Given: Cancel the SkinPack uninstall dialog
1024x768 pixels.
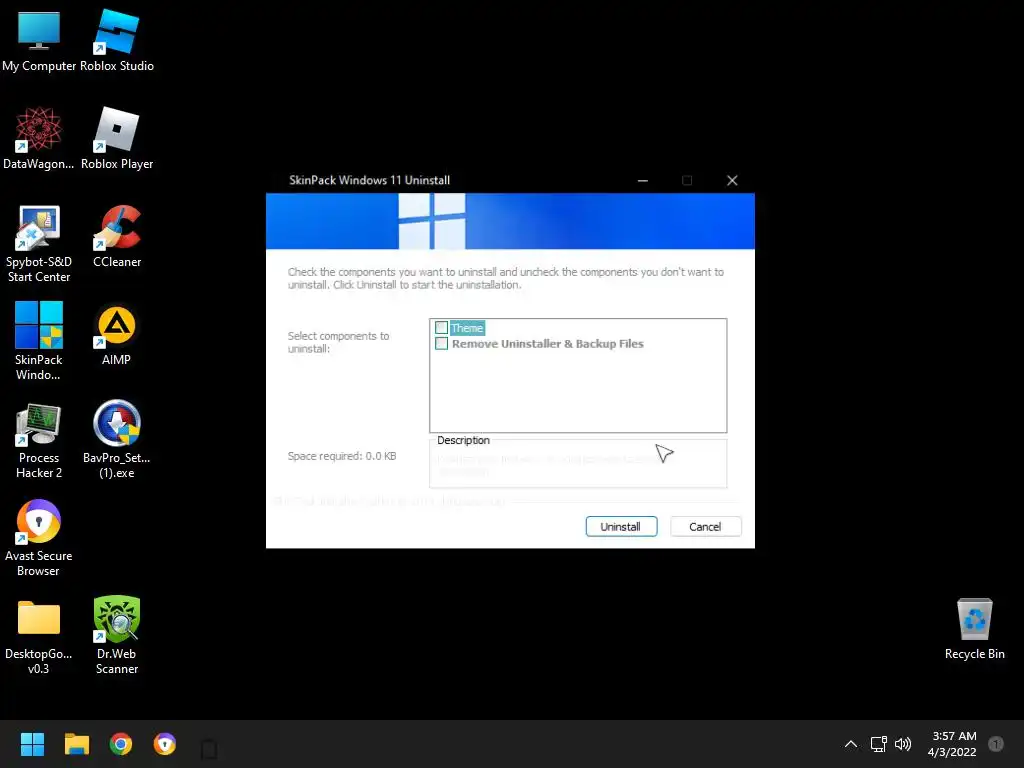Looking at the screenshot, I should point(705,526).
